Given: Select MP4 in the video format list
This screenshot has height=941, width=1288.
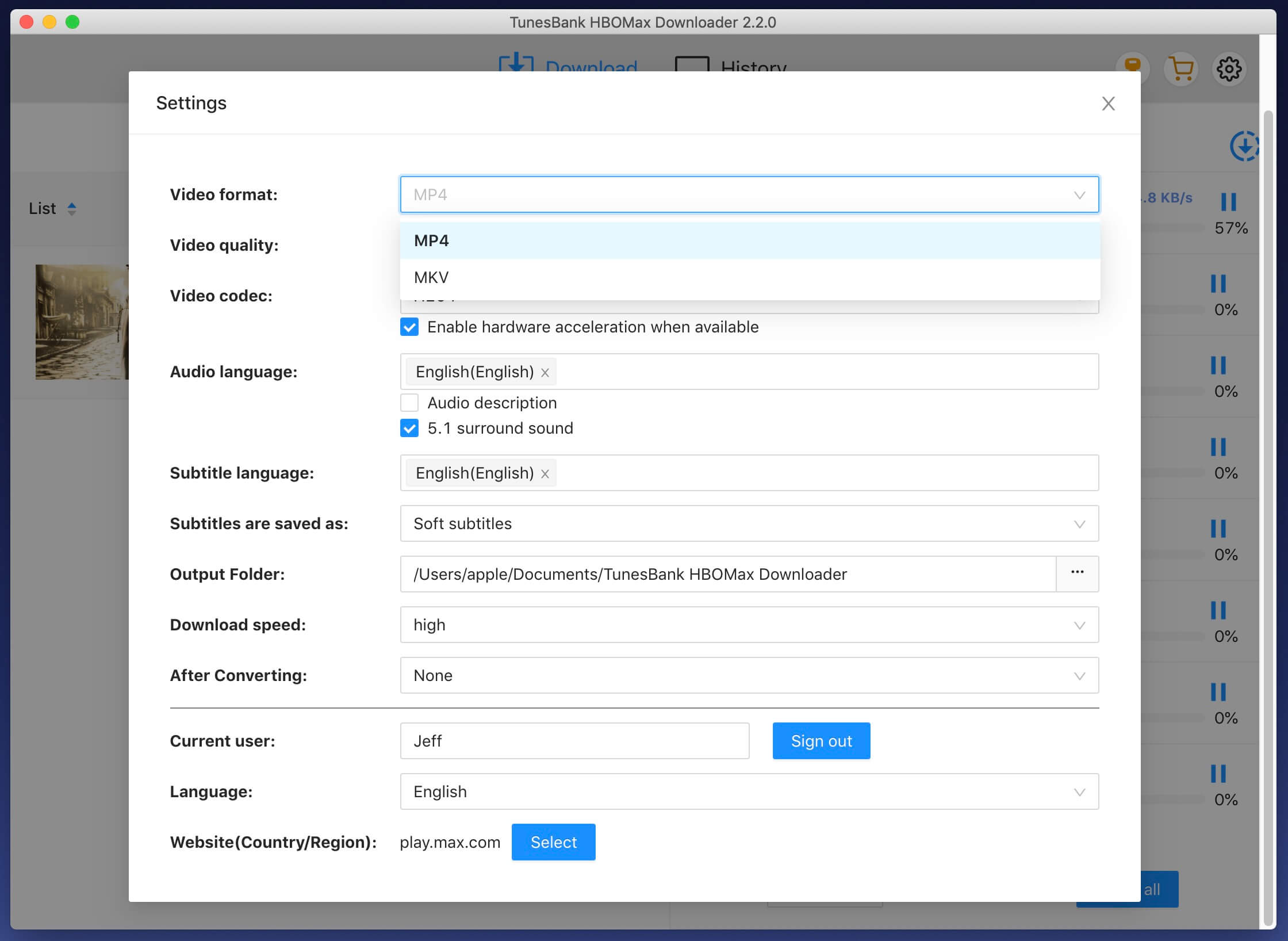Looking at the screenshot, I should [x=750, y=240].
